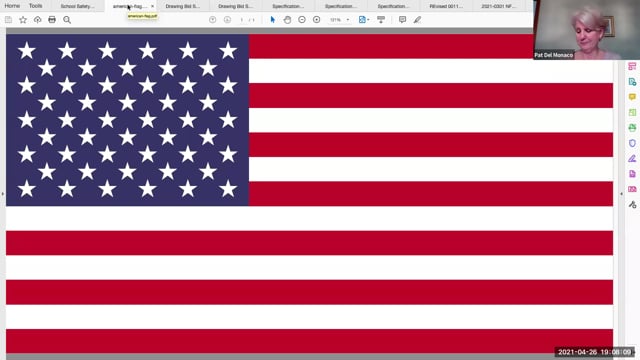This screenshot has height=360, width=640.
Task: Open More Tools at the sidebar bottom
Action: (x=632, y=204)
